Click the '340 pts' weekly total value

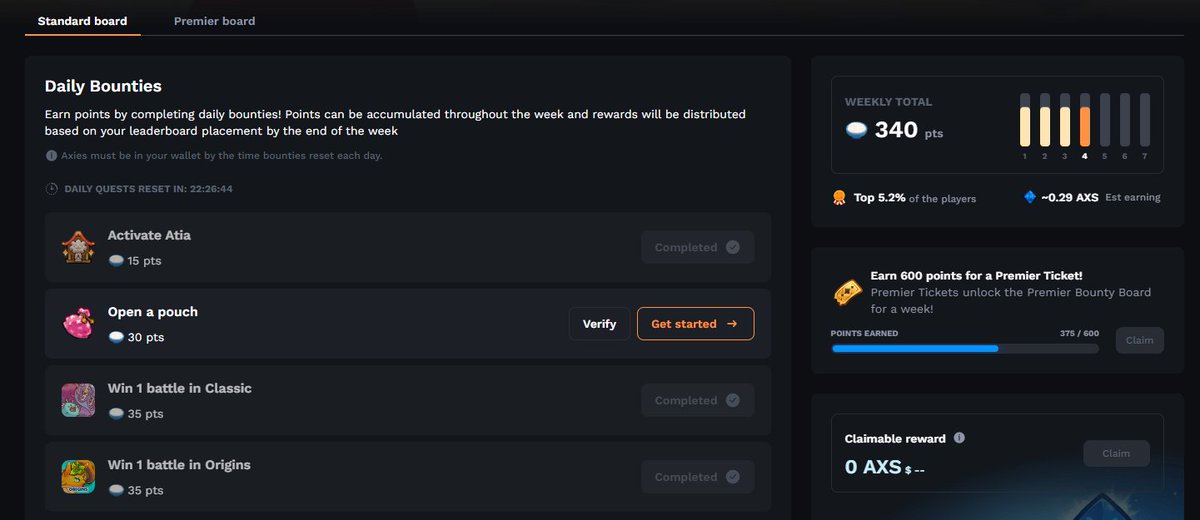[908, 130]
